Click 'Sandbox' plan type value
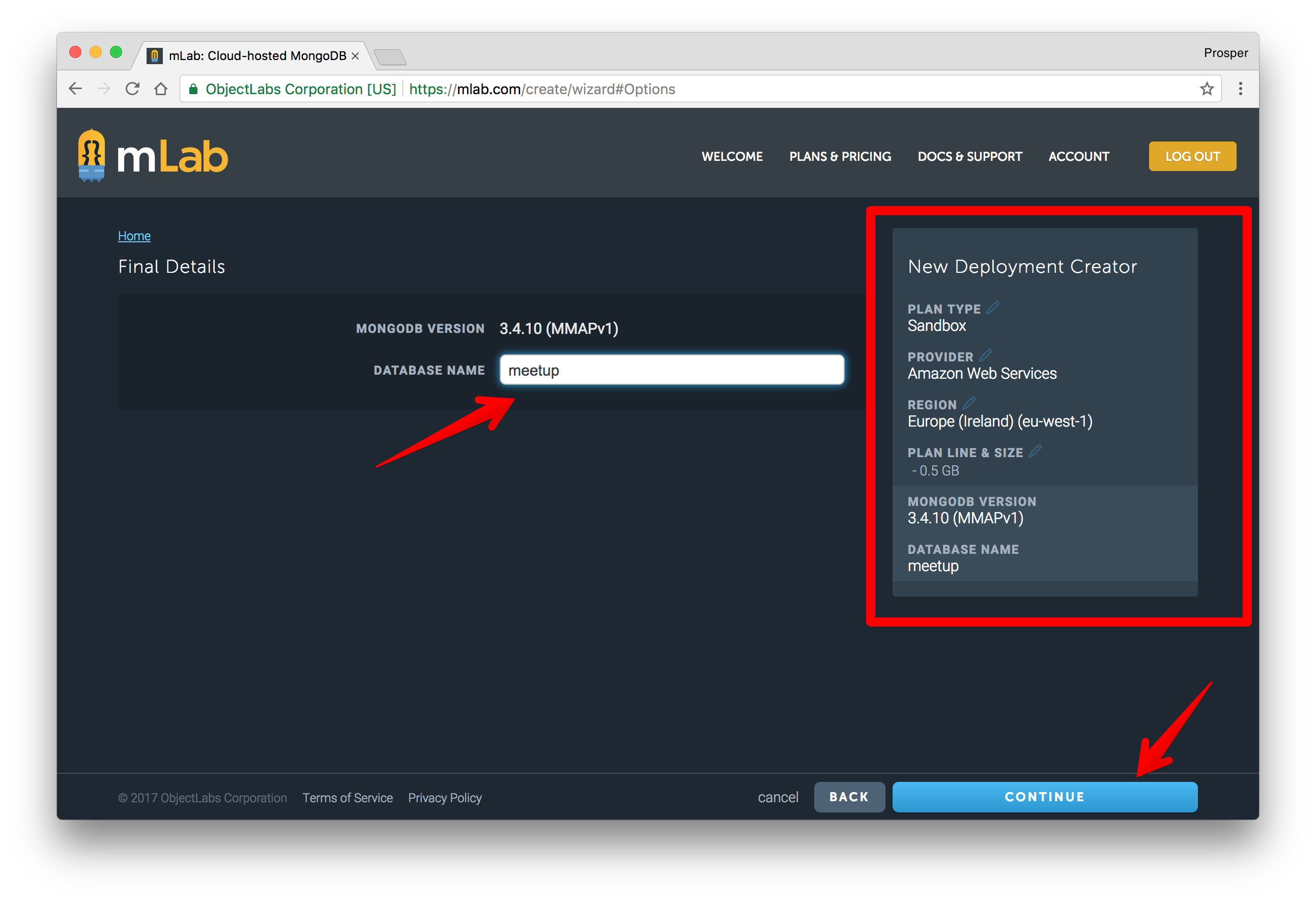The height and width of the screenshot is (901, 1316). pos(936,326)
